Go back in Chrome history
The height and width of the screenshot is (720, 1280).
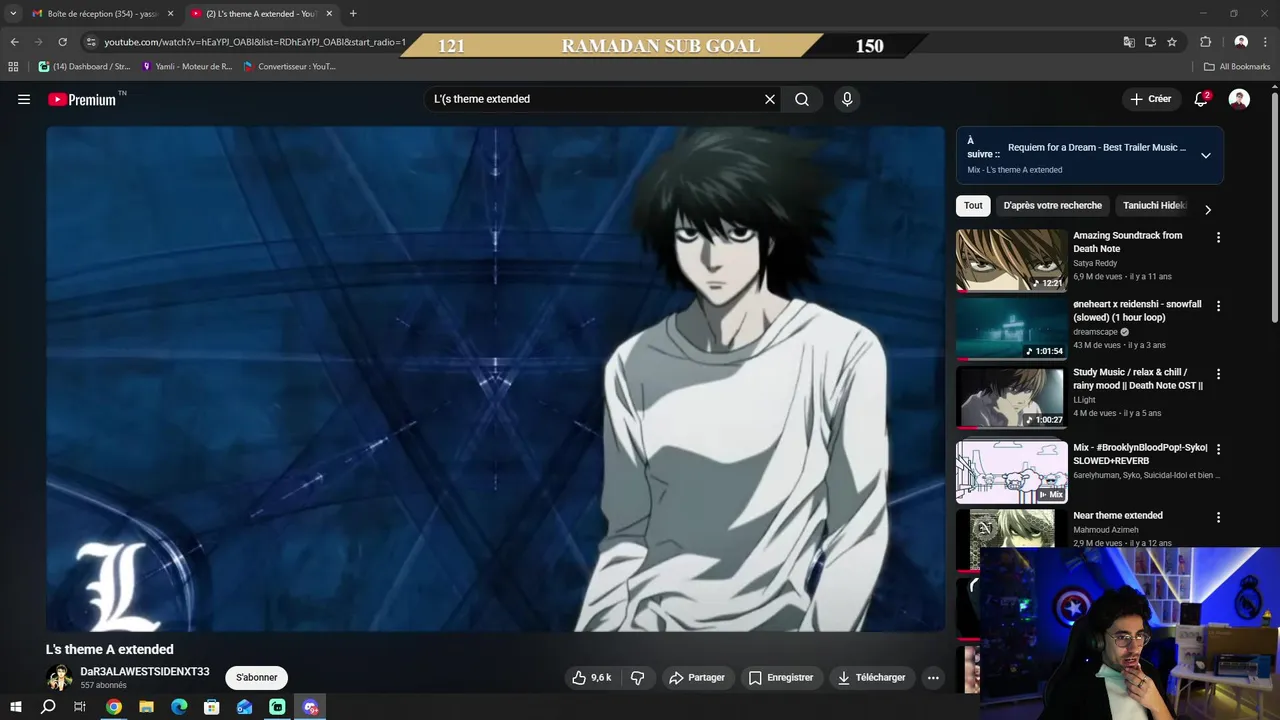pos(14,42)
